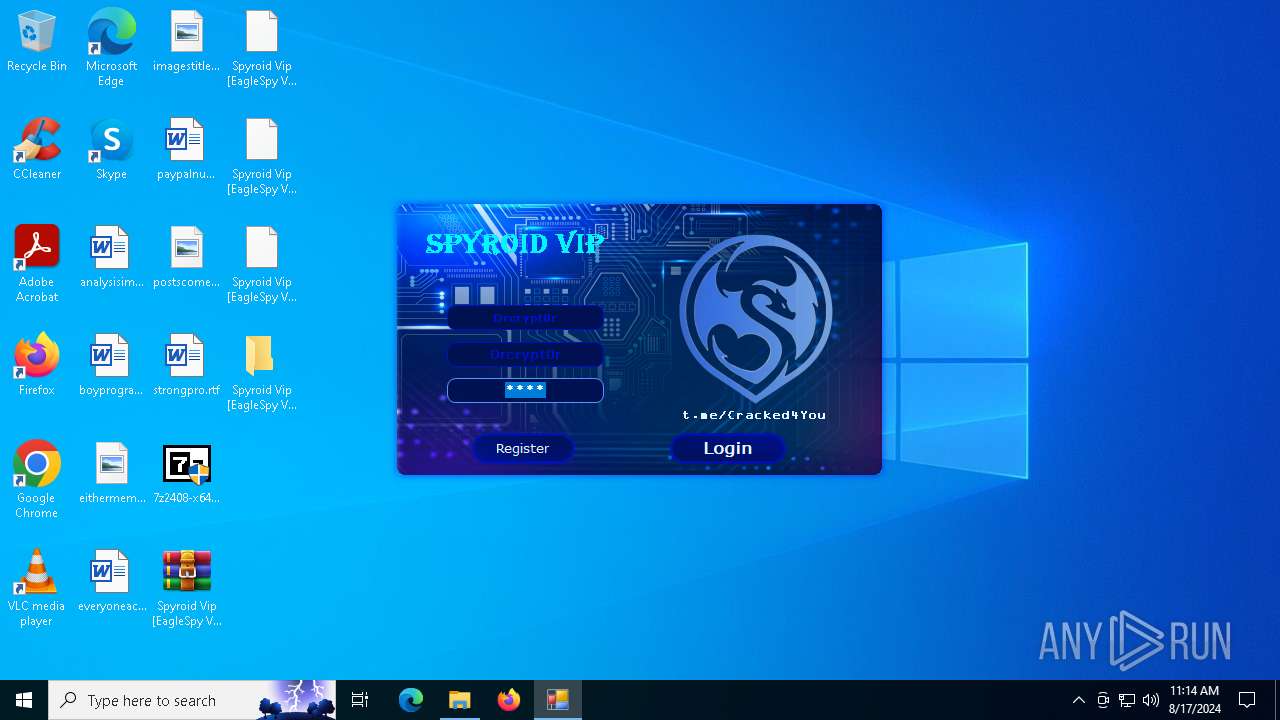Open the network status tray icon
The height and width of the screenshot is (720, 1280).
click(x=1127, y=700)
